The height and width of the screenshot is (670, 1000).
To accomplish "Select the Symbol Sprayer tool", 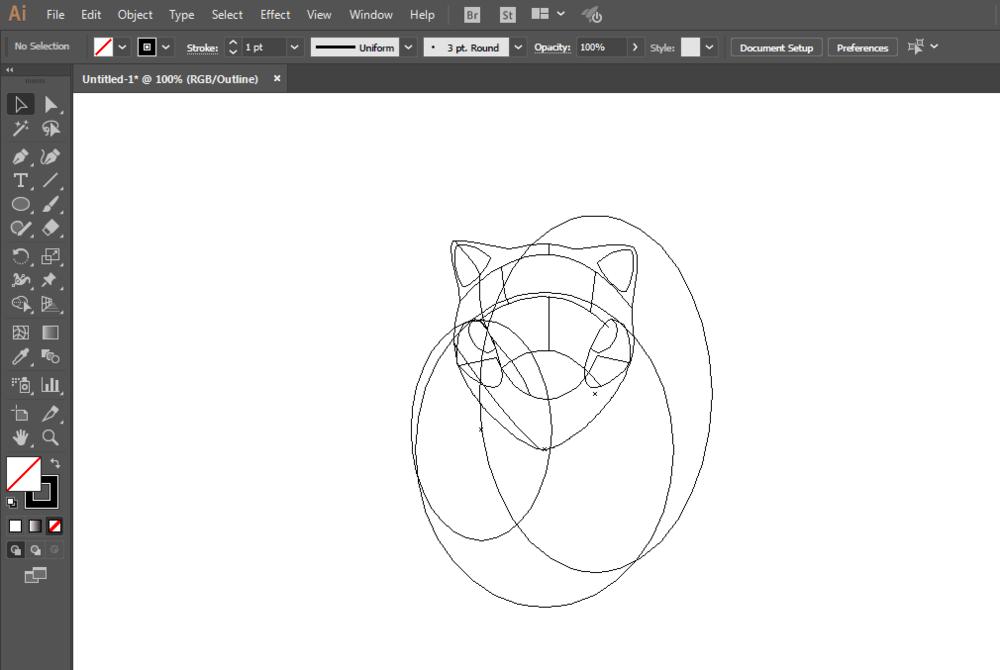I will (x=20, y=385).
